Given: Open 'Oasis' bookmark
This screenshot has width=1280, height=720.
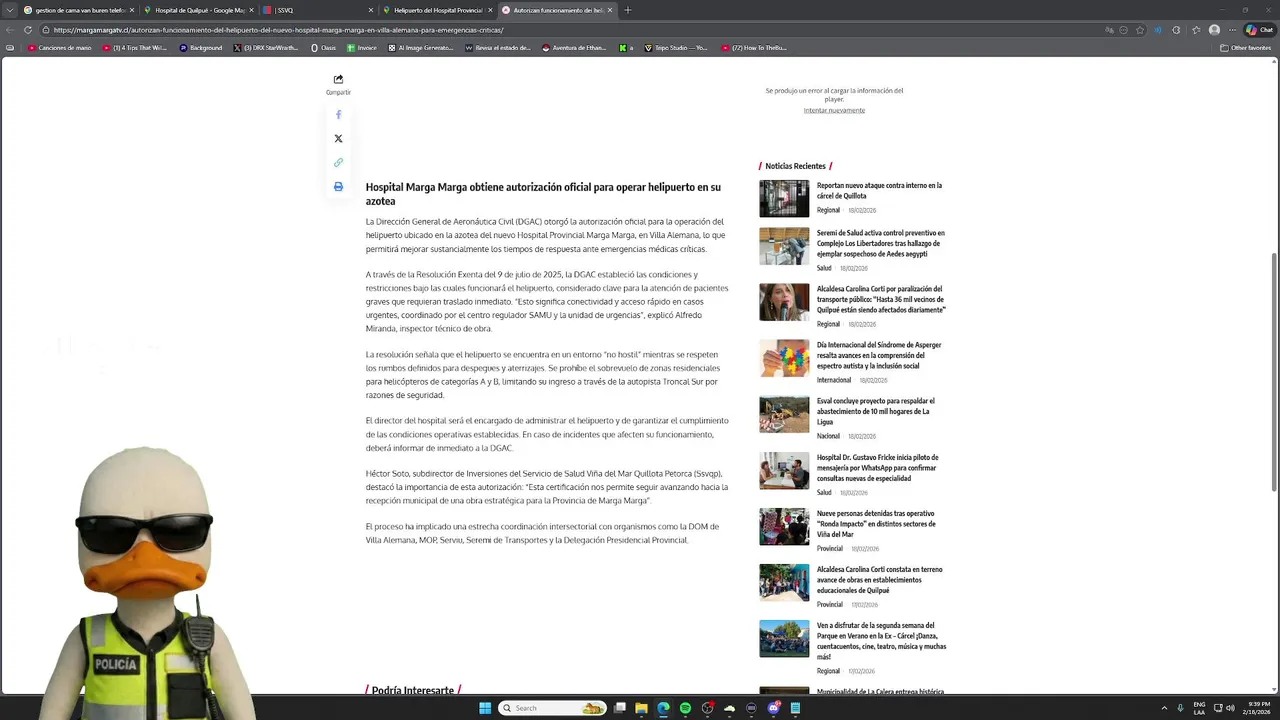Looking at the screenshot, I should point(323,48).
